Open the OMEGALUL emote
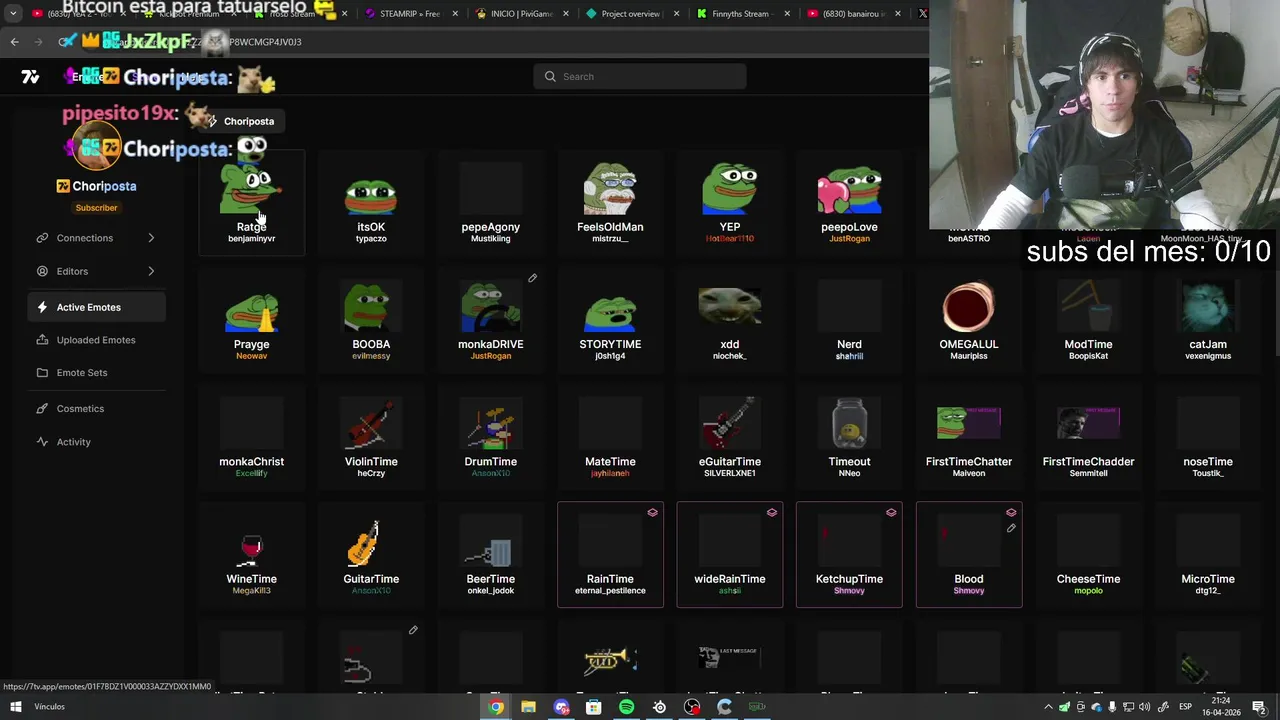Image resolution: width=1280 pixels, height=720 pixels. (x=969, y=320)
